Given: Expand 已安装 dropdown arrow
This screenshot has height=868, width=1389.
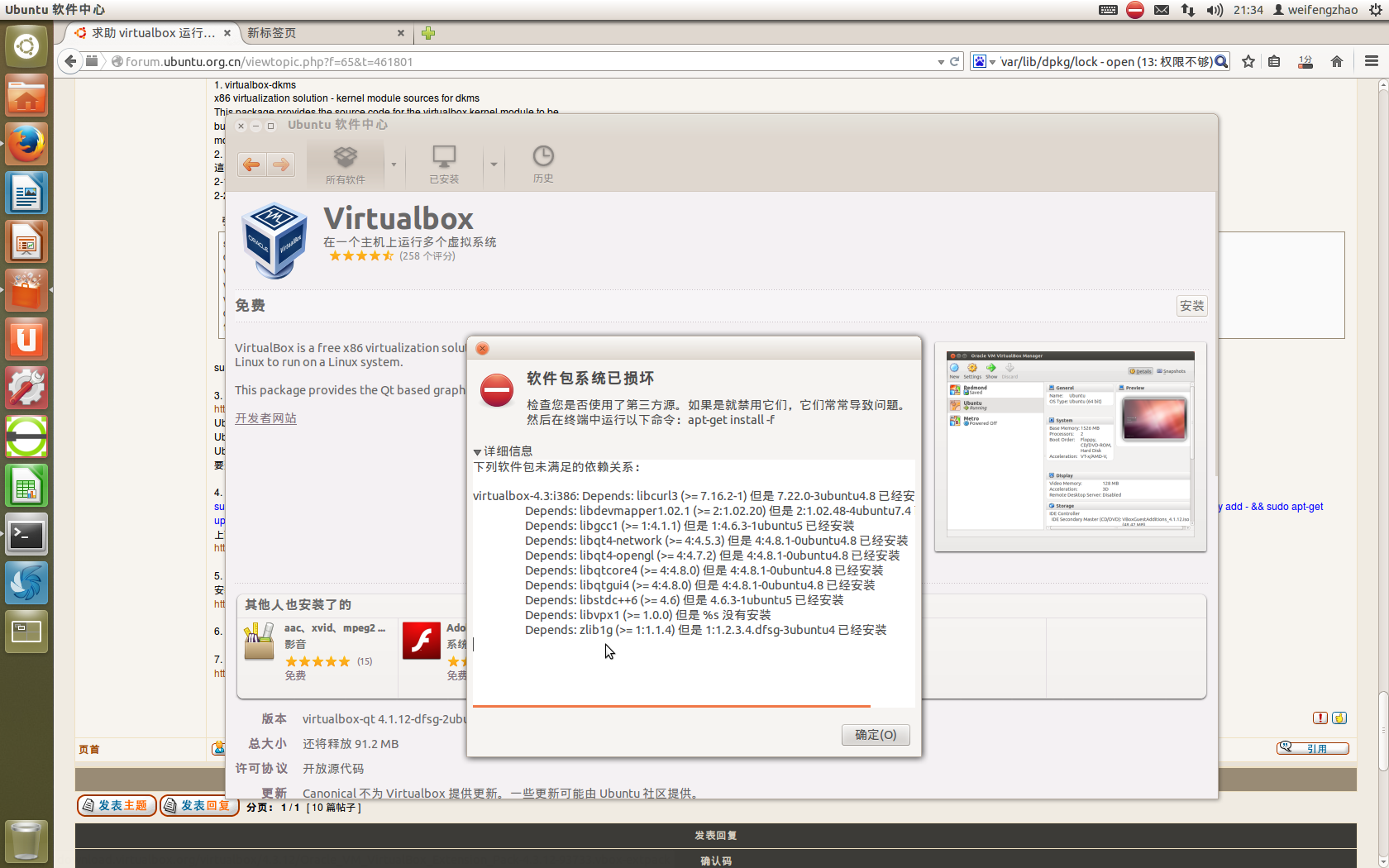Looking at the screenshot, I should (x=494, y=165).
